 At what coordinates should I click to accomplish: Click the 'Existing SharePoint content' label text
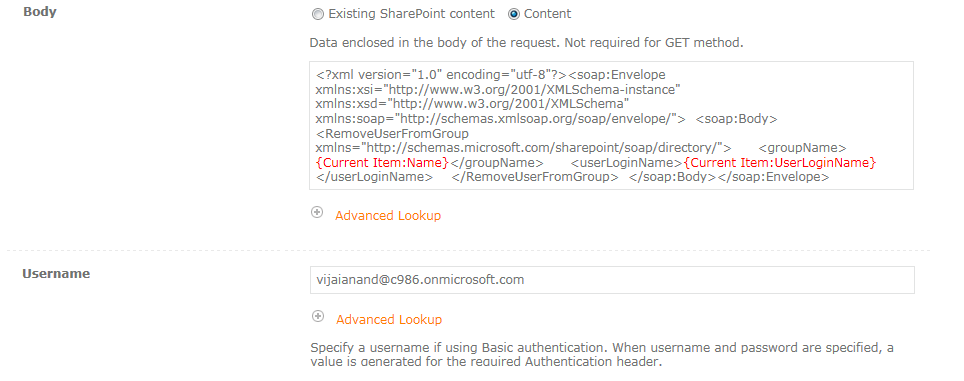[x=411, y=14]
